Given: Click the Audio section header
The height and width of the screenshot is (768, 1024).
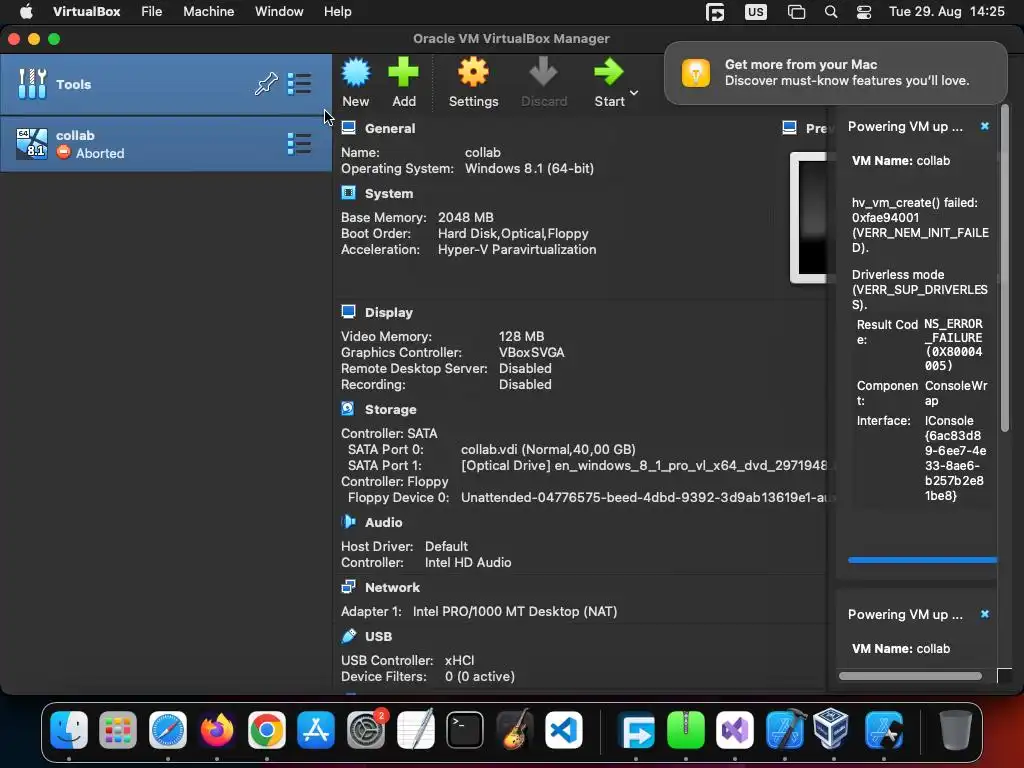Looking at the screenshot, I should pos(383,522).
